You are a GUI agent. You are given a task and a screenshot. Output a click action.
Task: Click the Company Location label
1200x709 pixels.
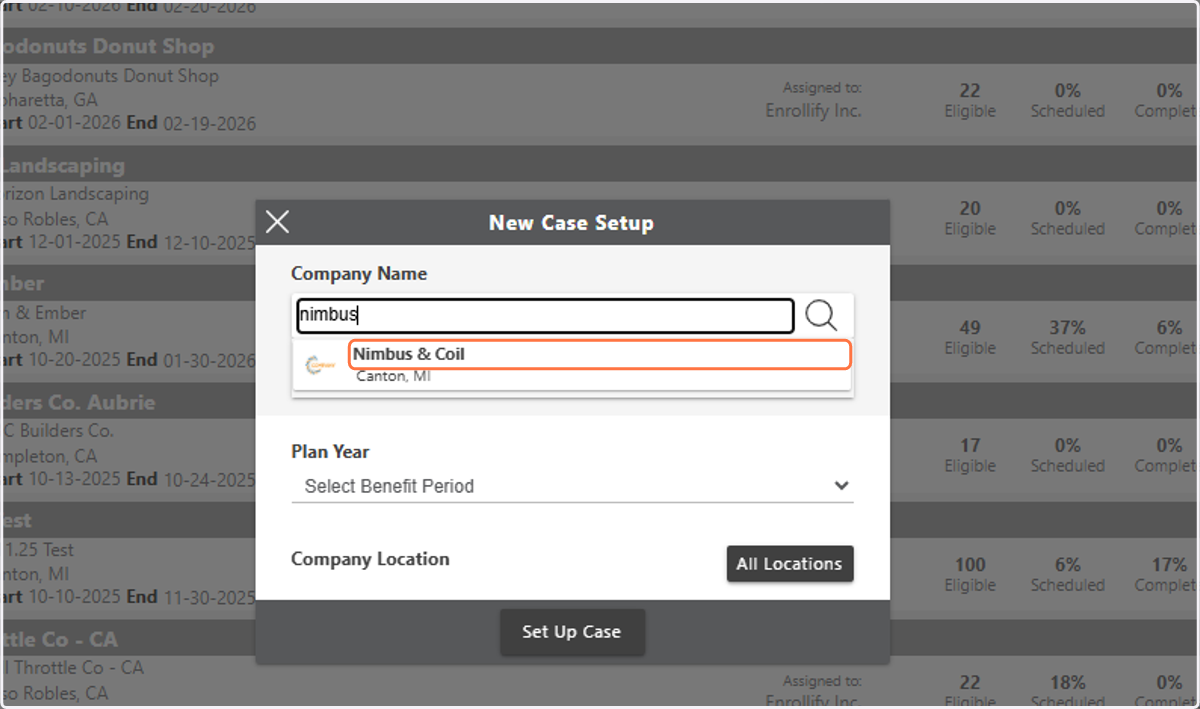tap(370, 559)
